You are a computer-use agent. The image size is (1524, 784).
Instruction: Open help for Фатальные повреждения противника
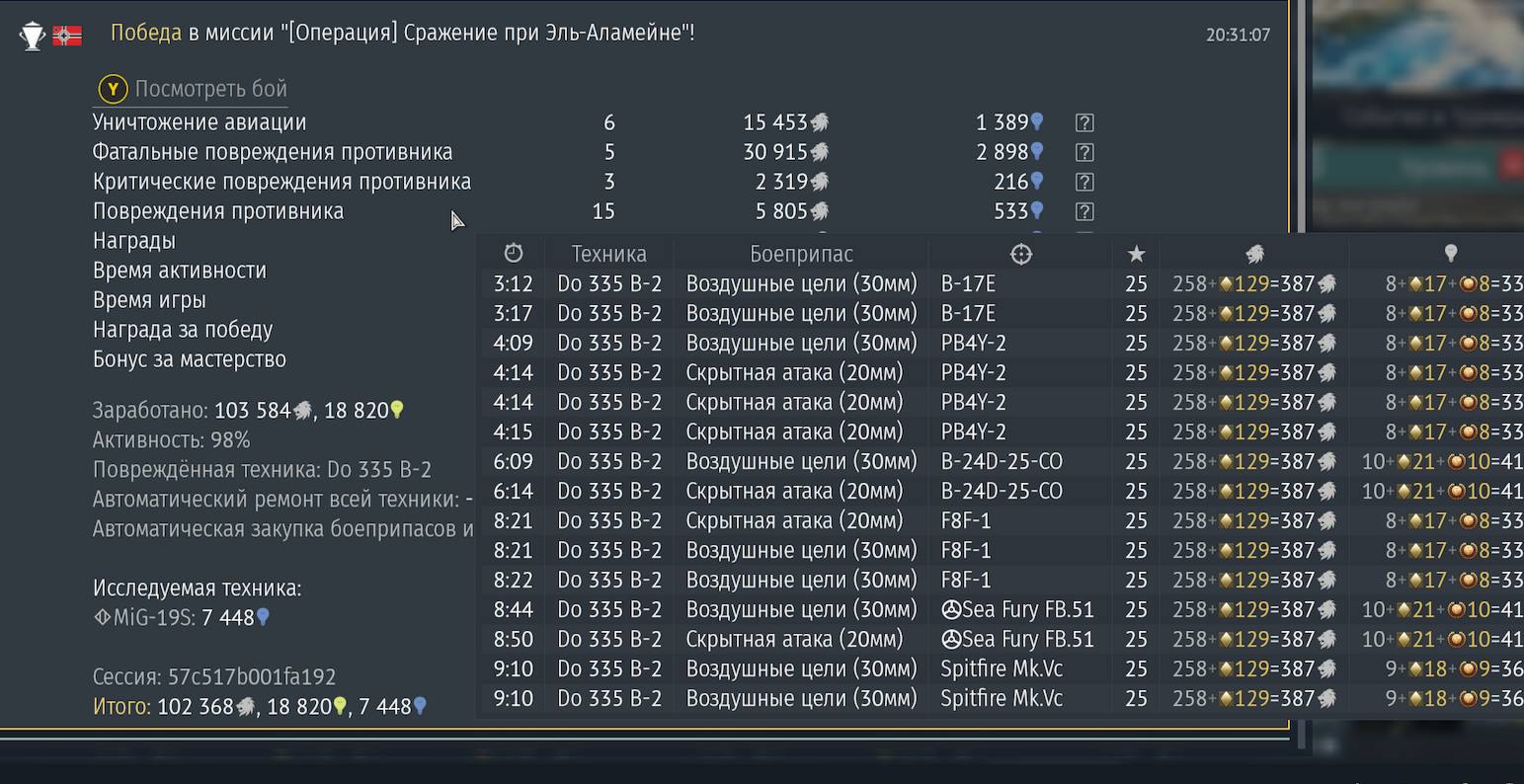pyautogui.click(x=1084, y=152)
